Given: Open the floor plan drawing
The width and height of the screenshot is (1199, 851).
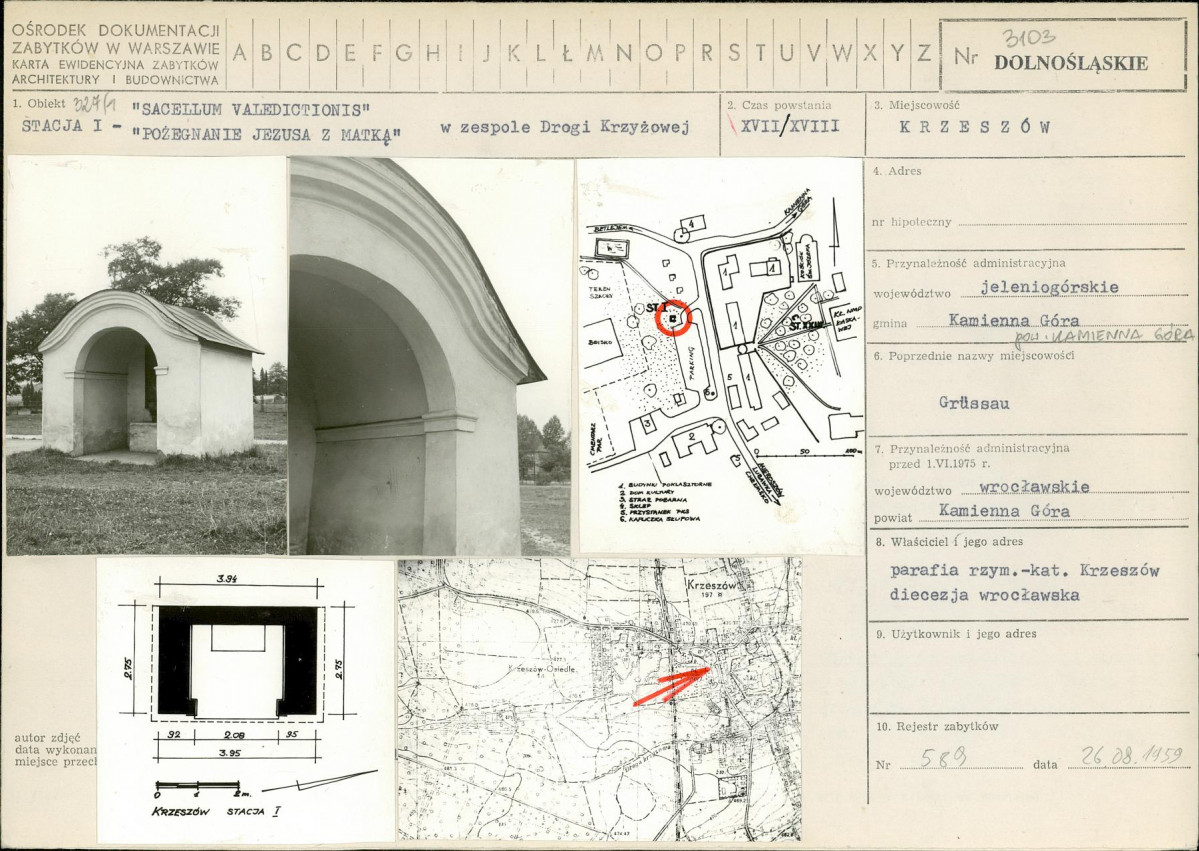Looking at the screenshot, I should [245, 700].
